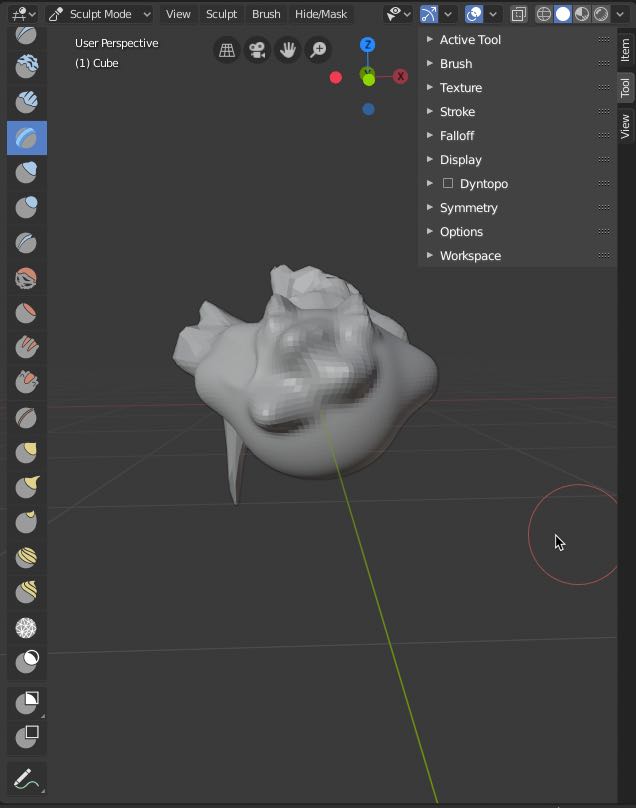The height and width of the screenshot is (808, 636).
Task: Select the Thumb brush tool
Action: click(x=27, y=521)
